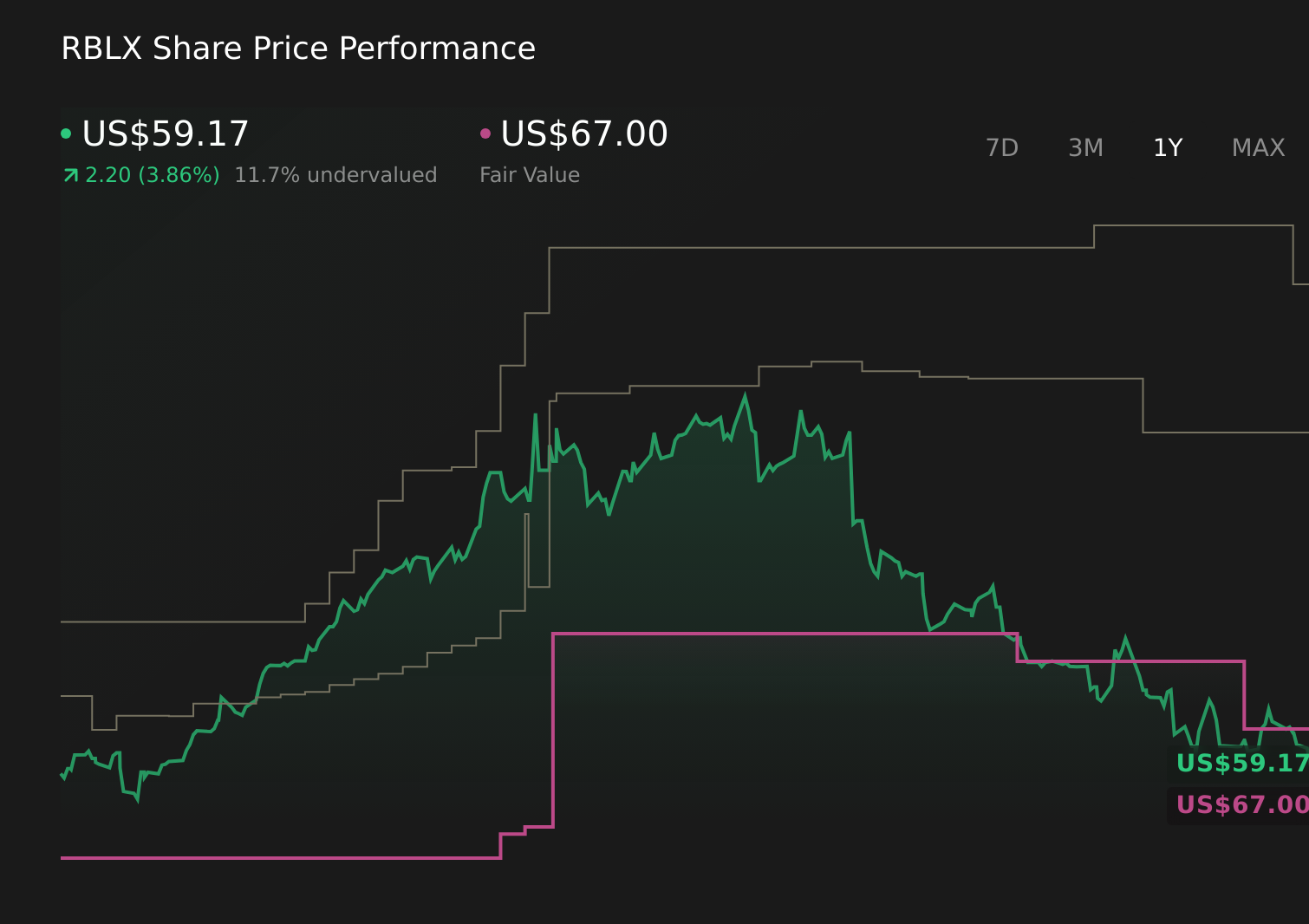
Task: Select the 1Y time range
Action: pos(1168,147)
